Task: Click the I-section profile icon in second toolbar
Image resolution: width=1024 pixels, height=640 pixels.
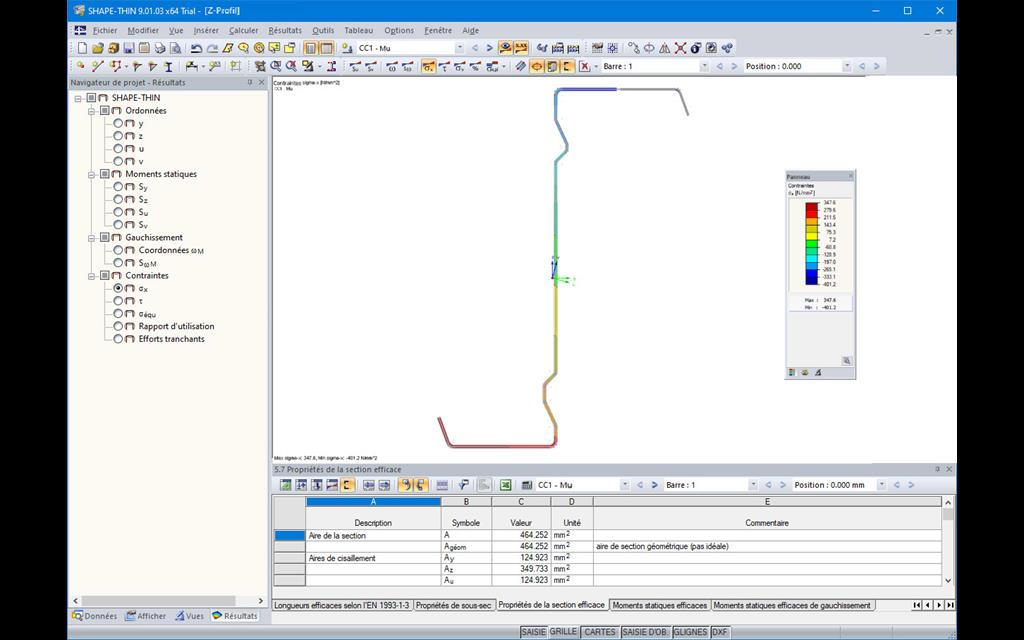Action: click(168, 66)
